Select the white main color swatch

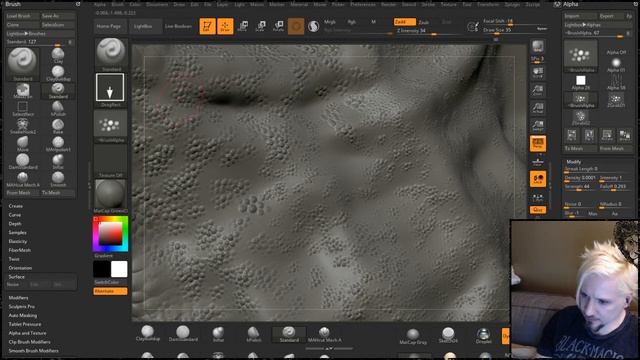(119, 269)
